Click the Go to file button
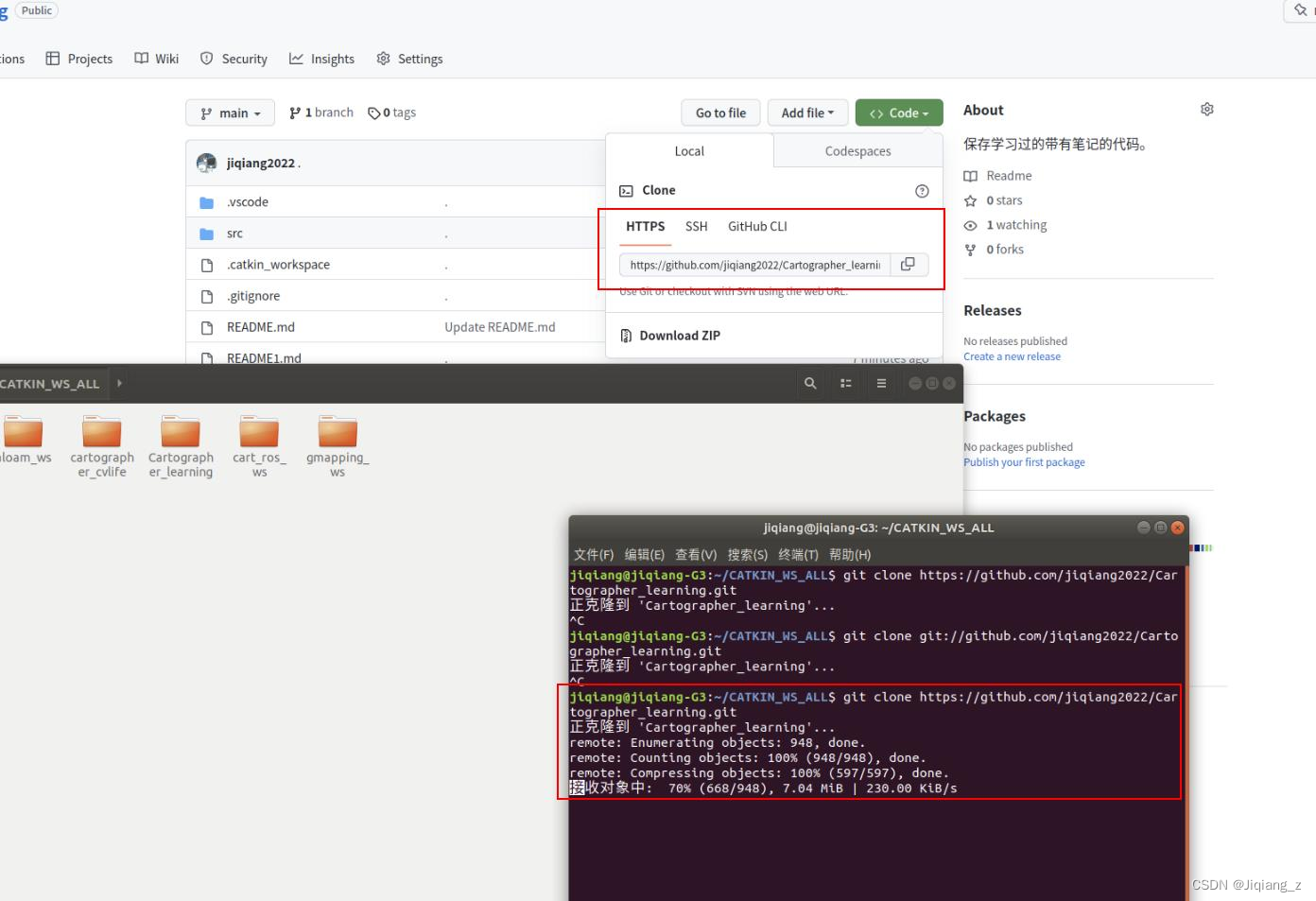The image size is (1316, 901). click(720, 113)
